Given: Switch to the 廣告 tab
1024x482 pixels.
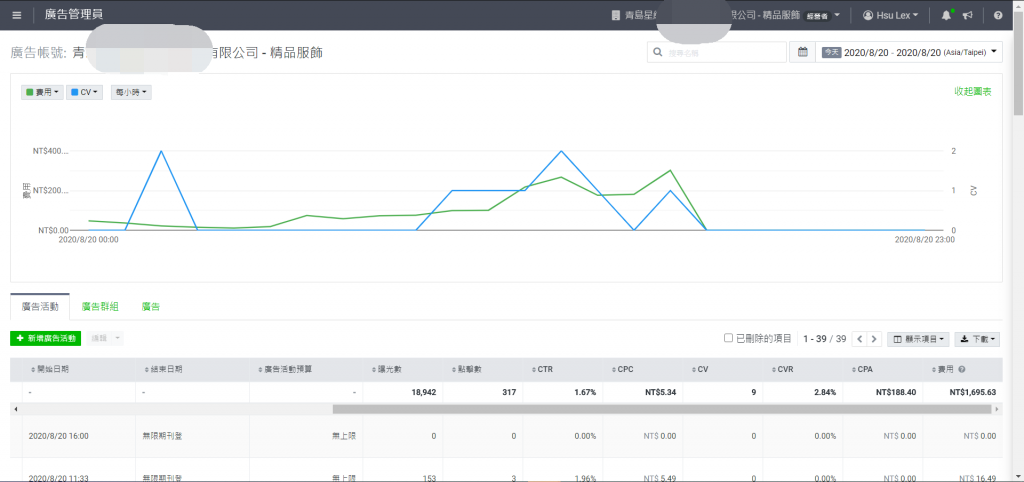Looking at the screenshot, I should tap(151, 306).
